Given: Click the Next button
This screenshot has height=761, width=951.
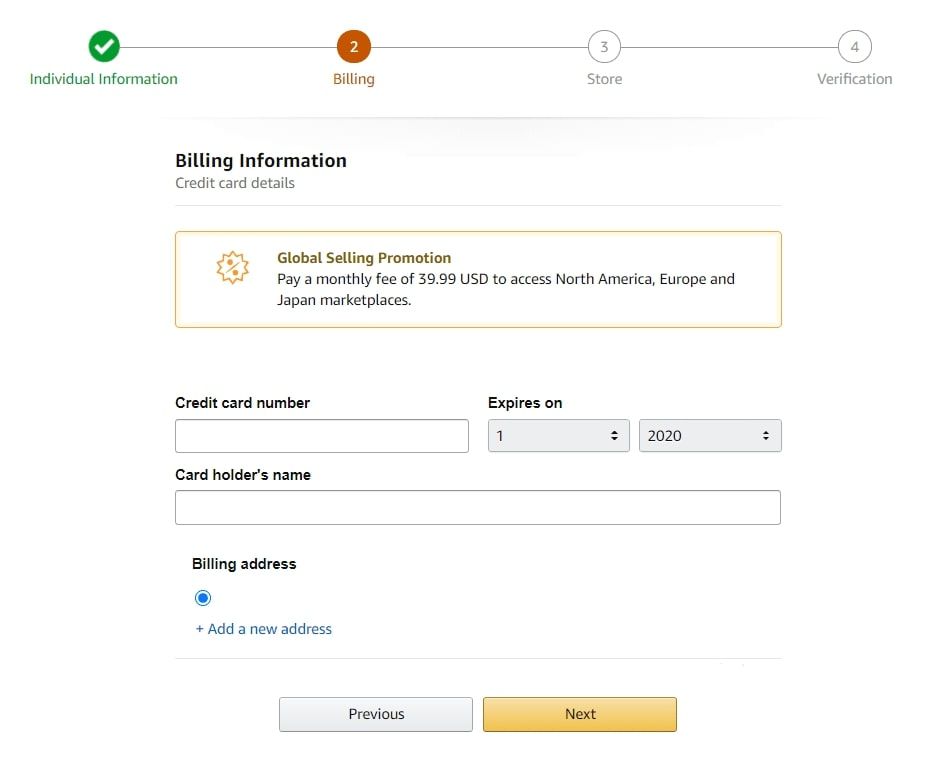Looking at the screenshot, I should (x=580, y=714).
